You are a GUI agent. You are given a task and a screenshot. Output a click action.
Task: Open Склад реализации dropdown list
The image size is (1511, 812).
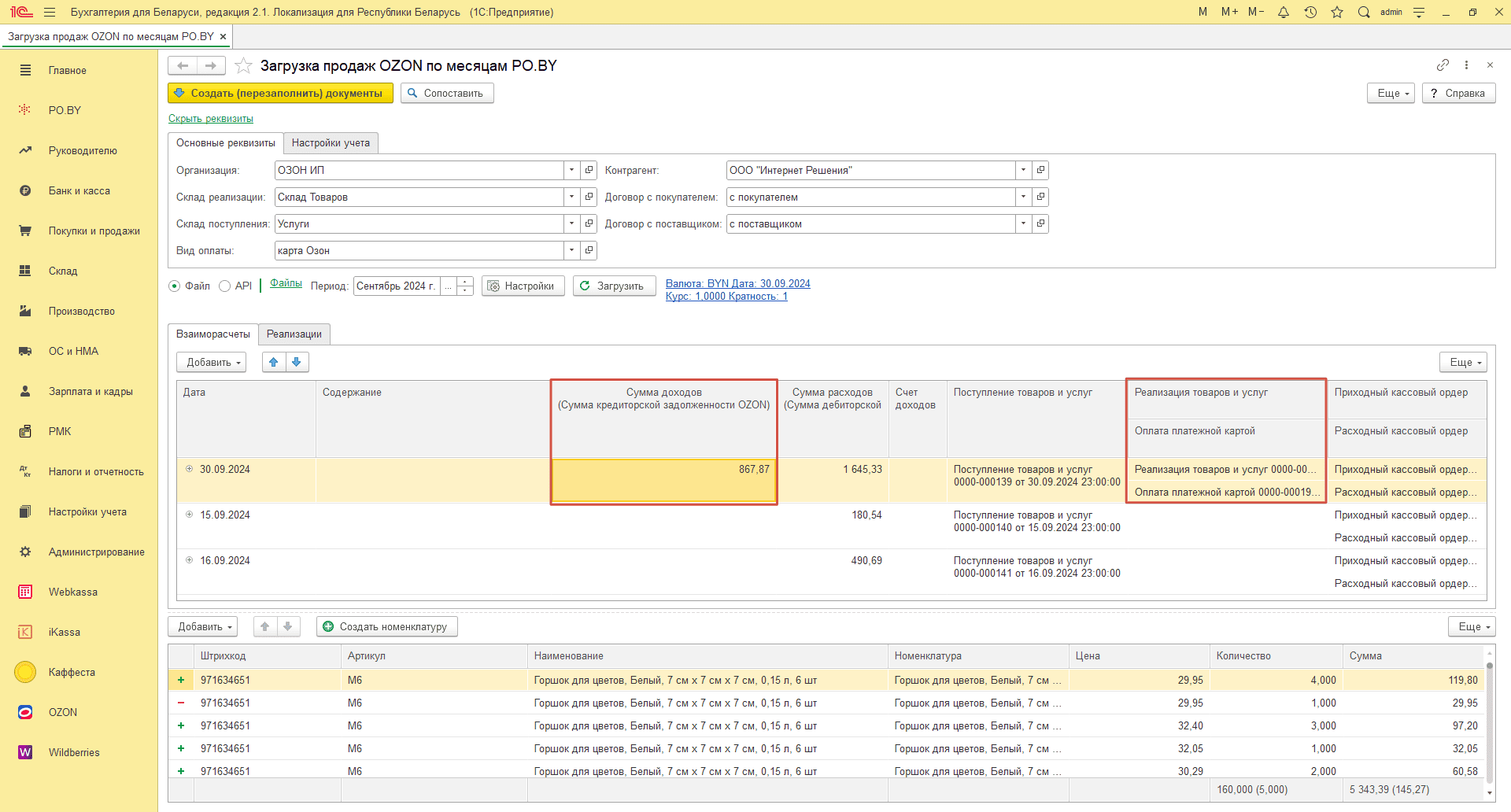[571, 197]
